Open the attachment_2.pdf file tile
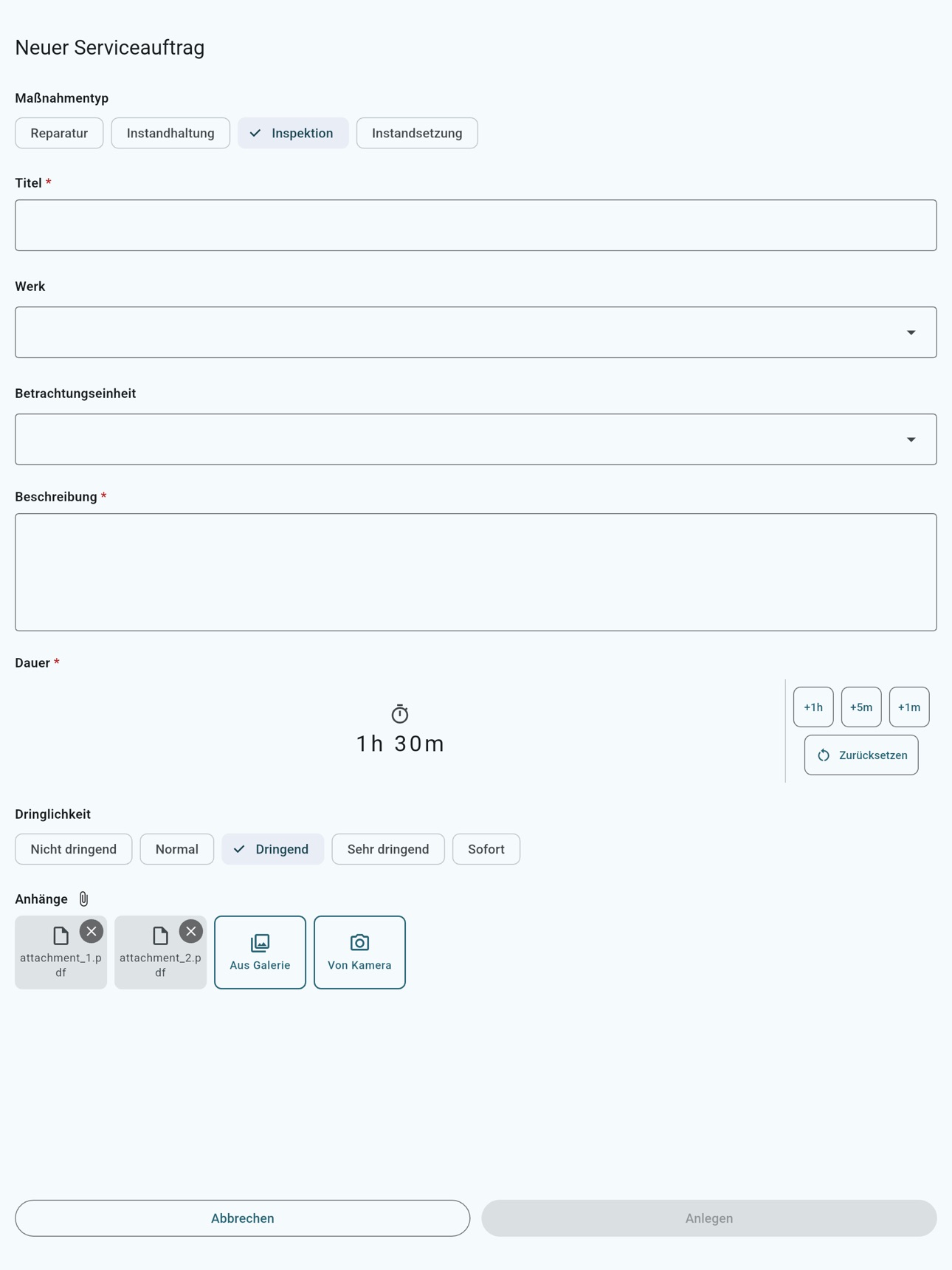This screenshot has width=952, height=1270. [160, 952]
